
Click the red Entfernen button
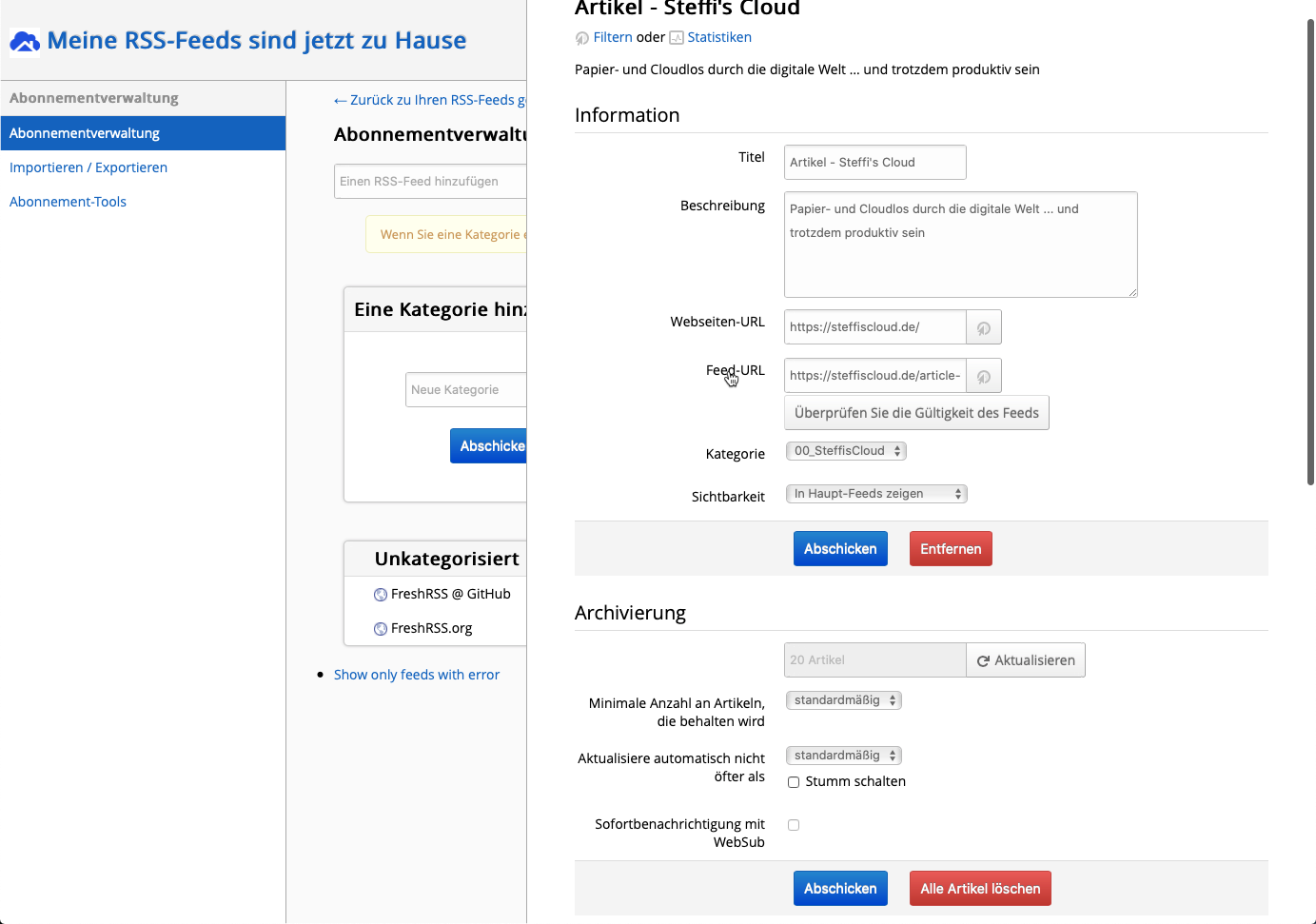pyautogui.click(x=950, y=549)
